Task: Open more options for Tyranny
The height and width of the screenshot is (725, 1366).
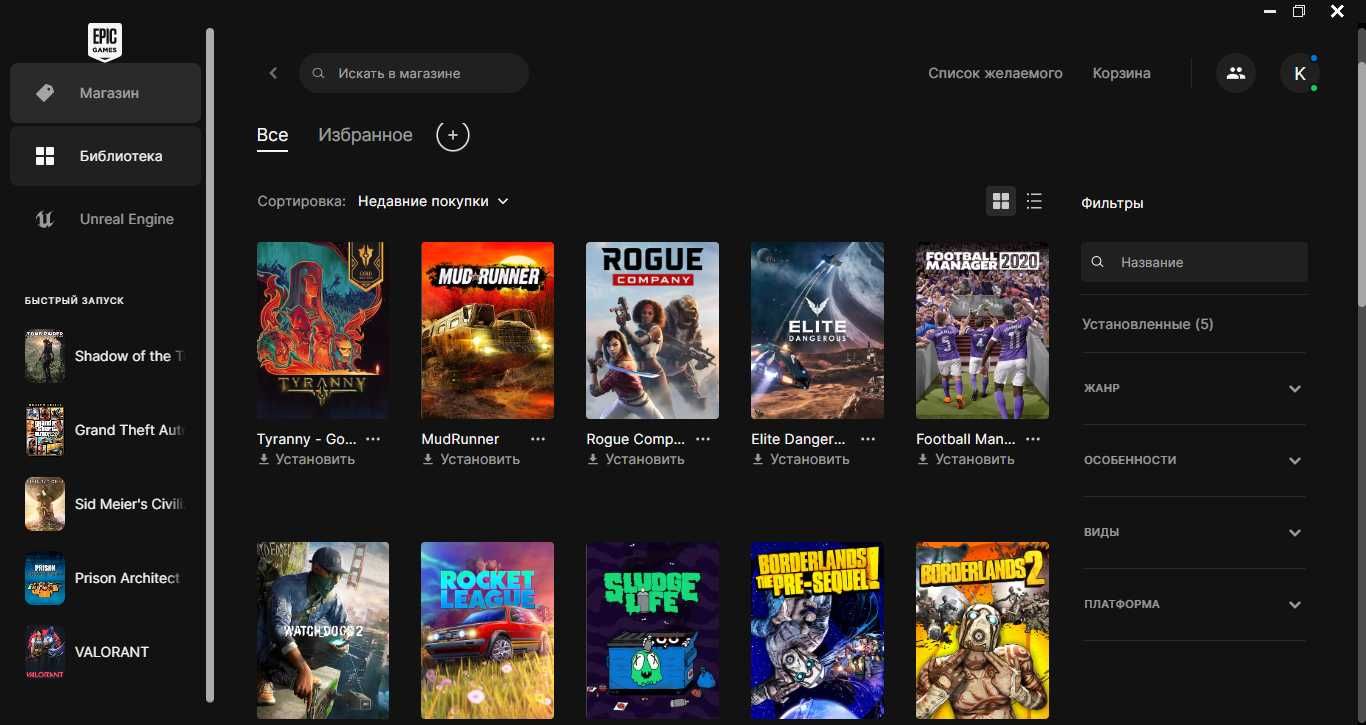Action: [373, 439]
